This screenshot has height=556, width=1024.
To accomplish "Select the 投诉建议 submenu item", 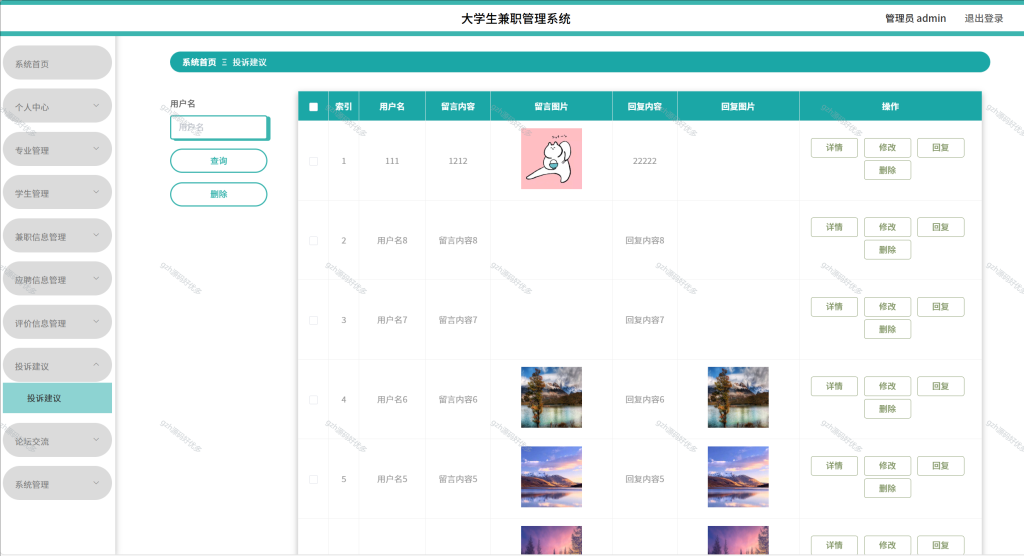I will tap(57, 398).
